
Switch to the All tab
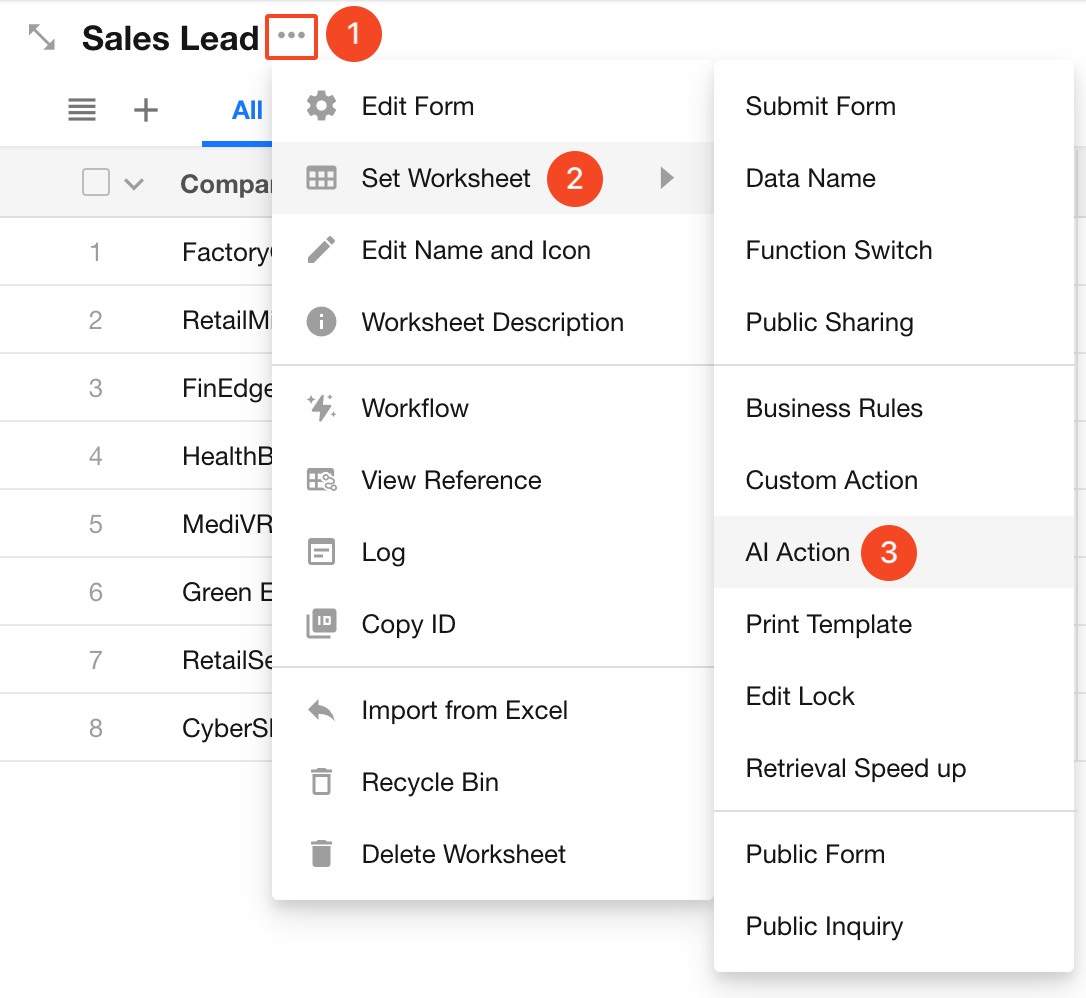point(247,110)
